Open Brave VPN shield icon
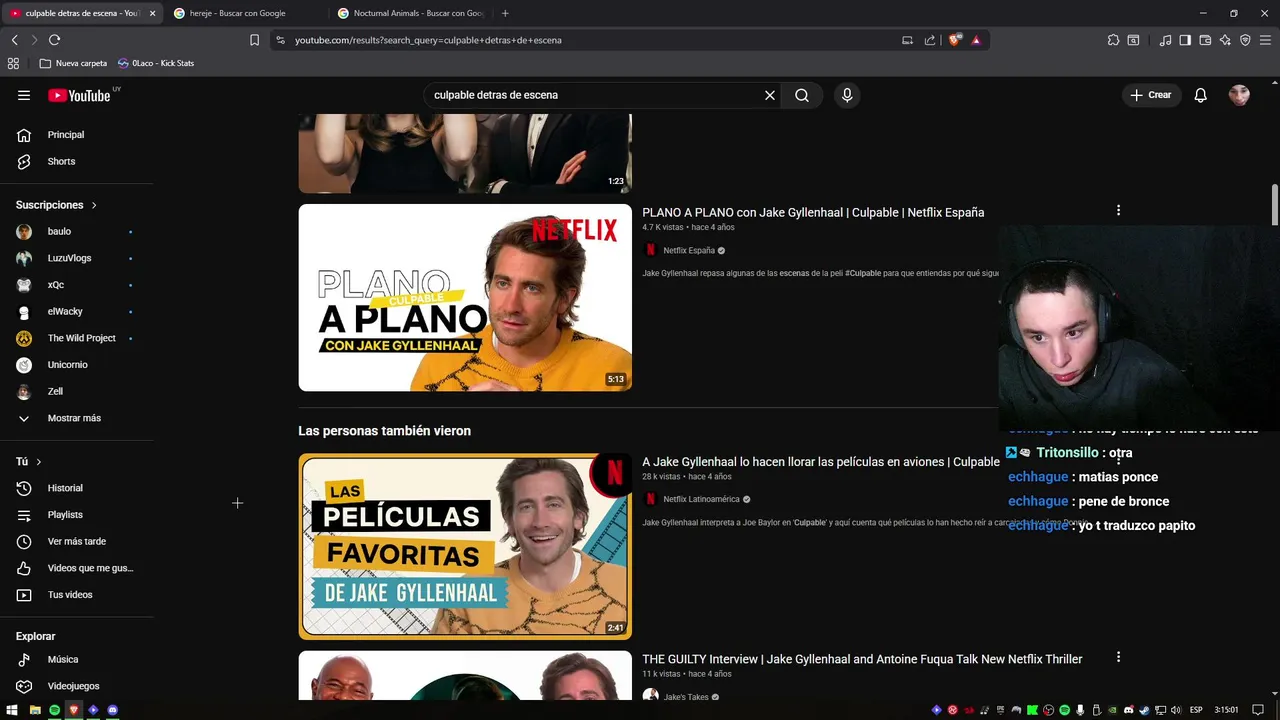 click(1245, 40)
